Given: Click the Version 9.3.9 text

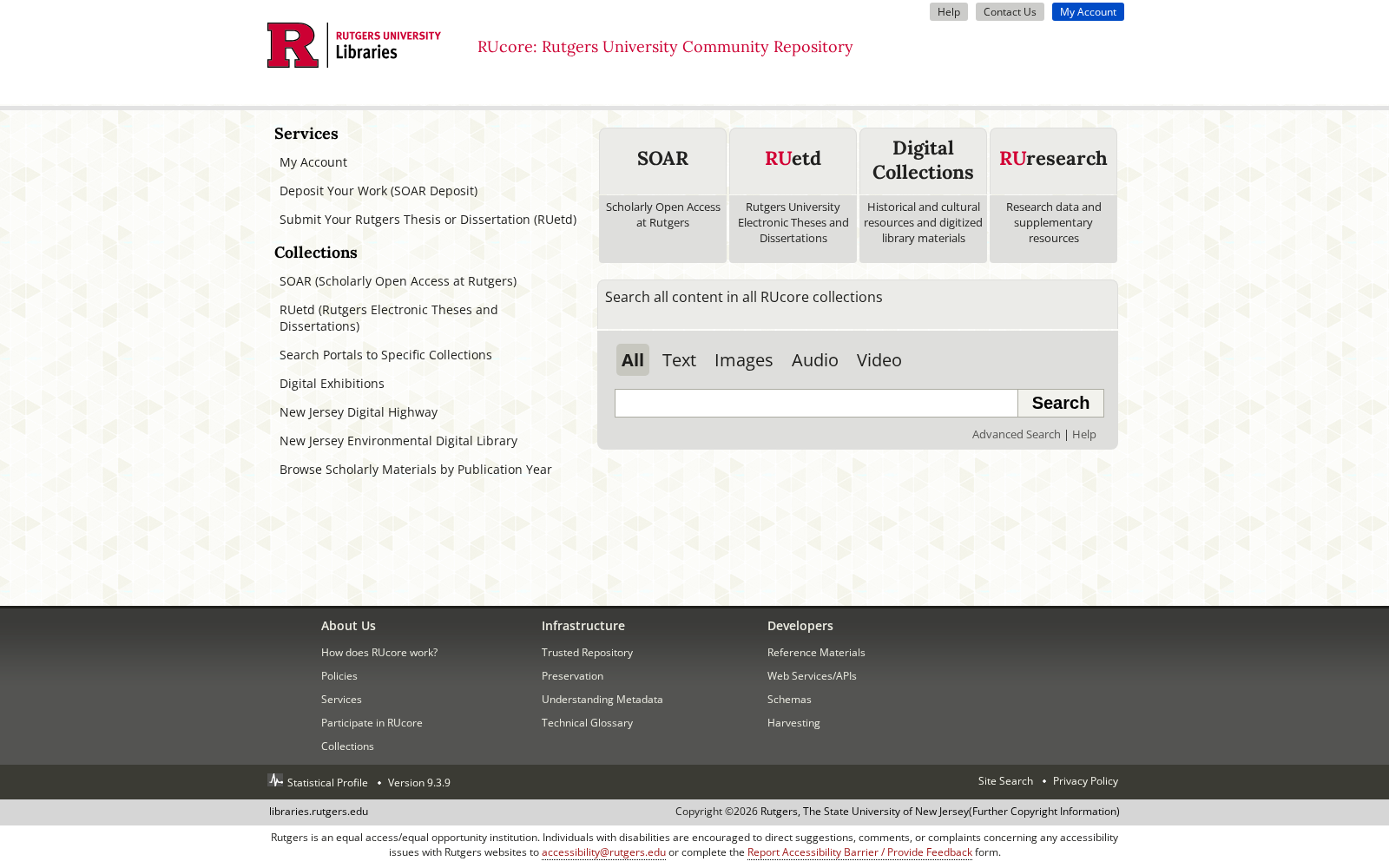Looking at the screenshot, I should [419, 783].
